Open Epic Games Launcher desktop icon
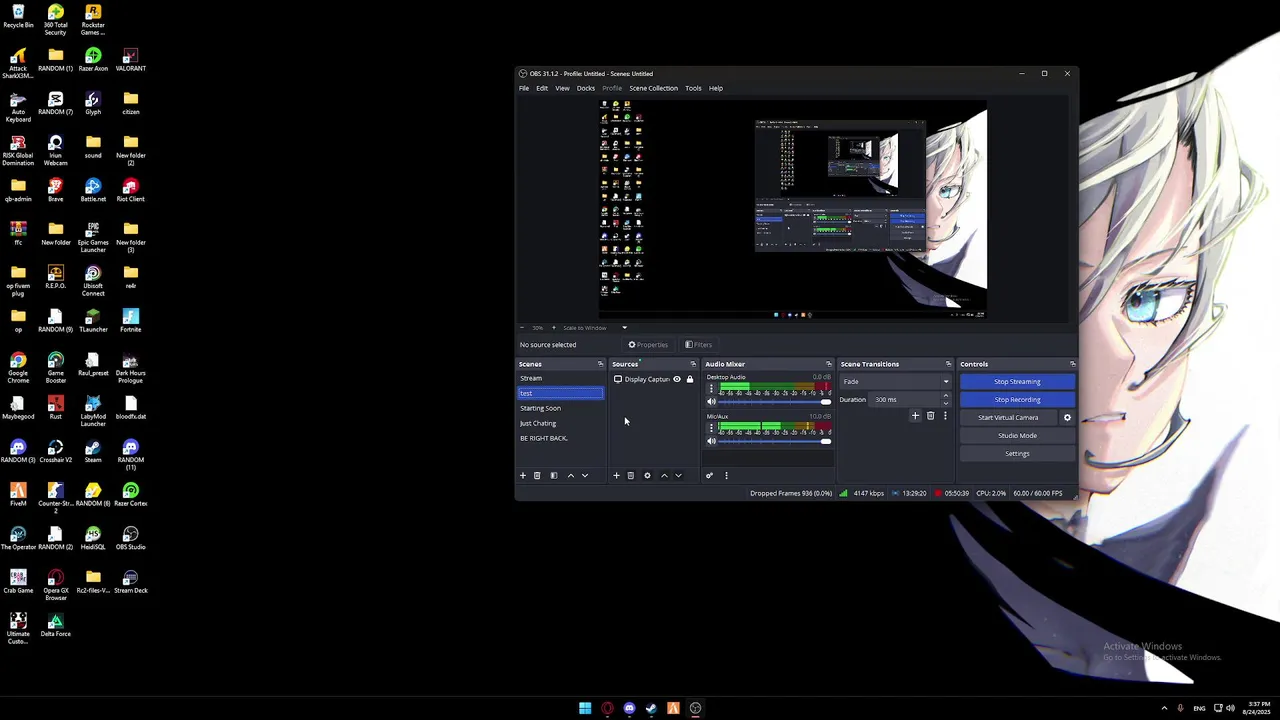Viewport: 1280px width, 720px height. coord(93,238)
